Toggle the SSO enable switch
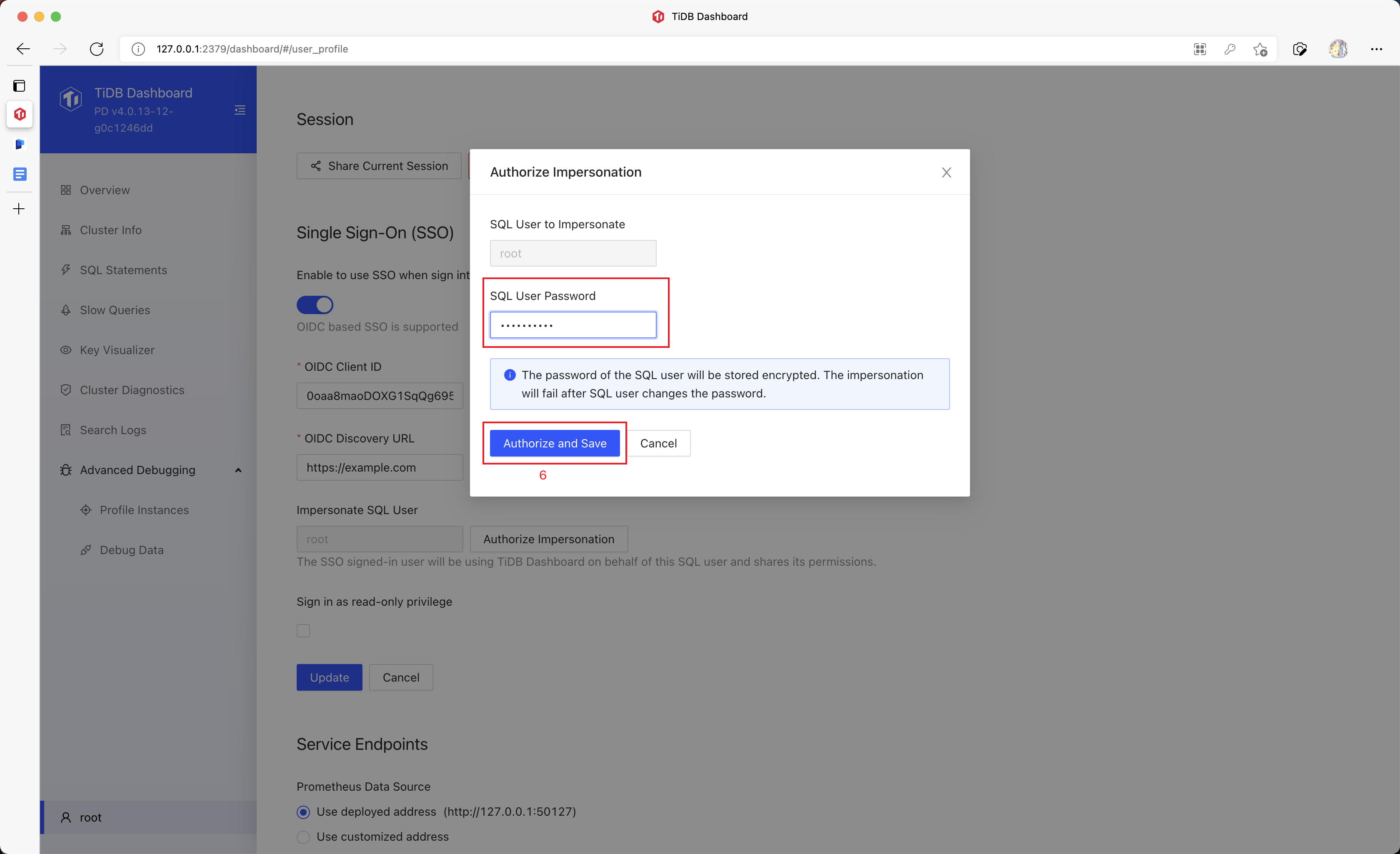 [x=315, y=305]
